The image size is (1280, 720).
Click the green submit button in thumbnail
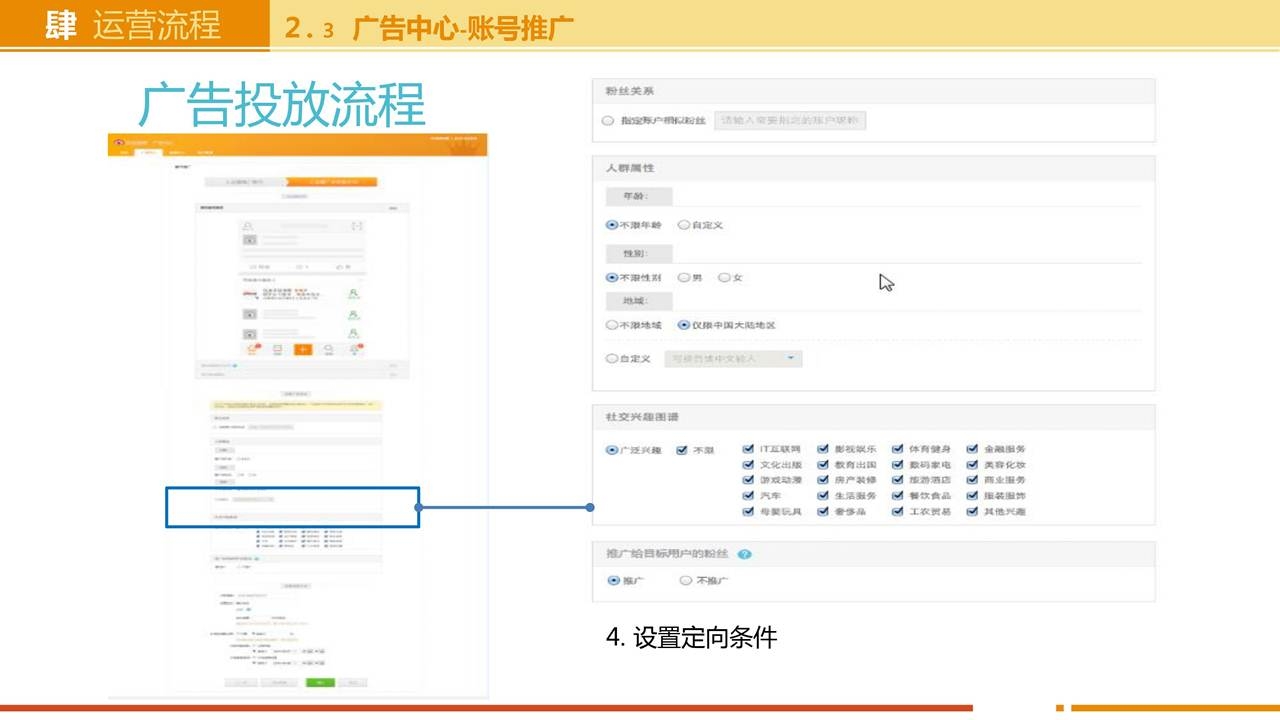tap(319, 682)
